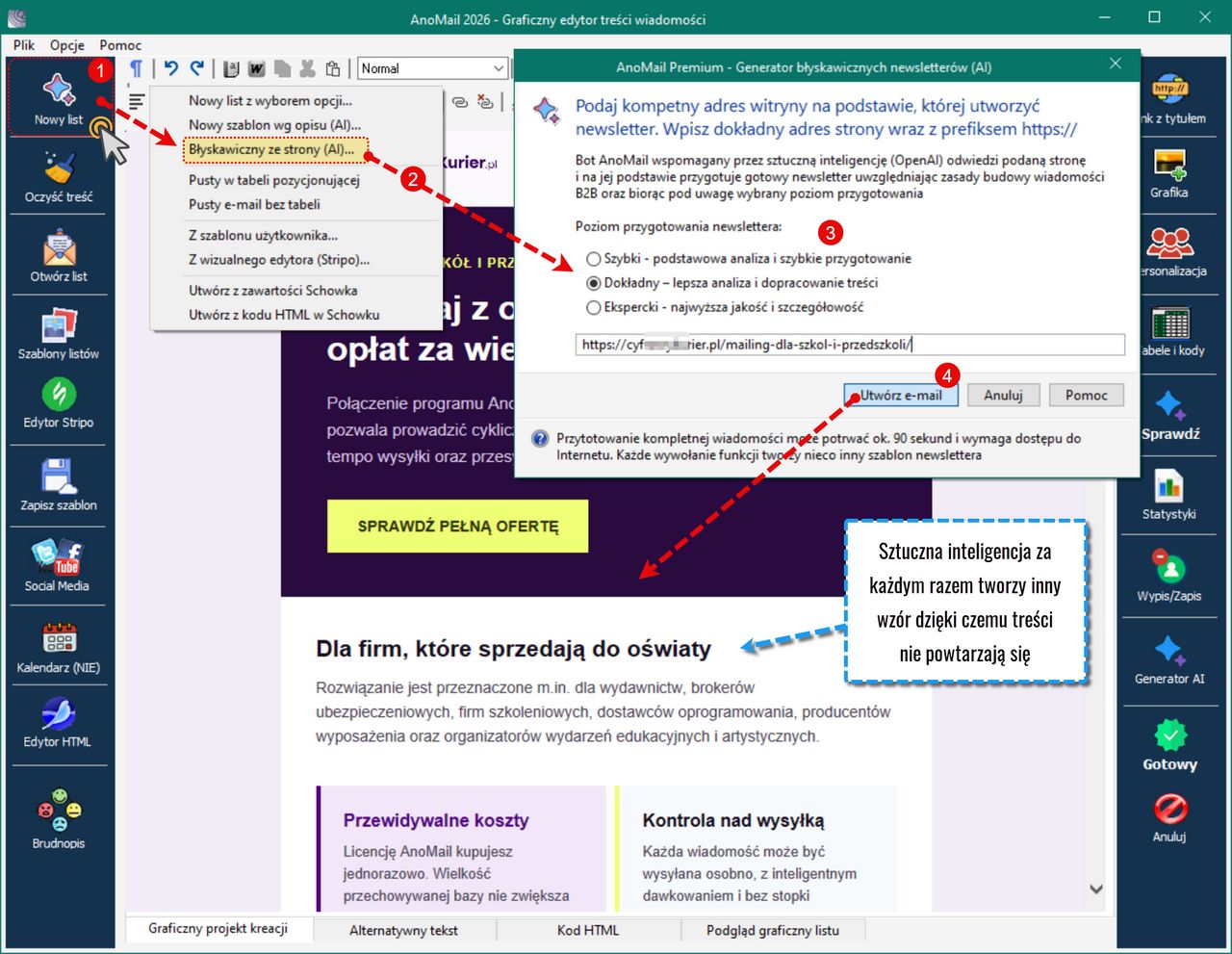1232x954 pixels.
Task: Open the Pomoc menu in the menu bar
Action: 120,45
